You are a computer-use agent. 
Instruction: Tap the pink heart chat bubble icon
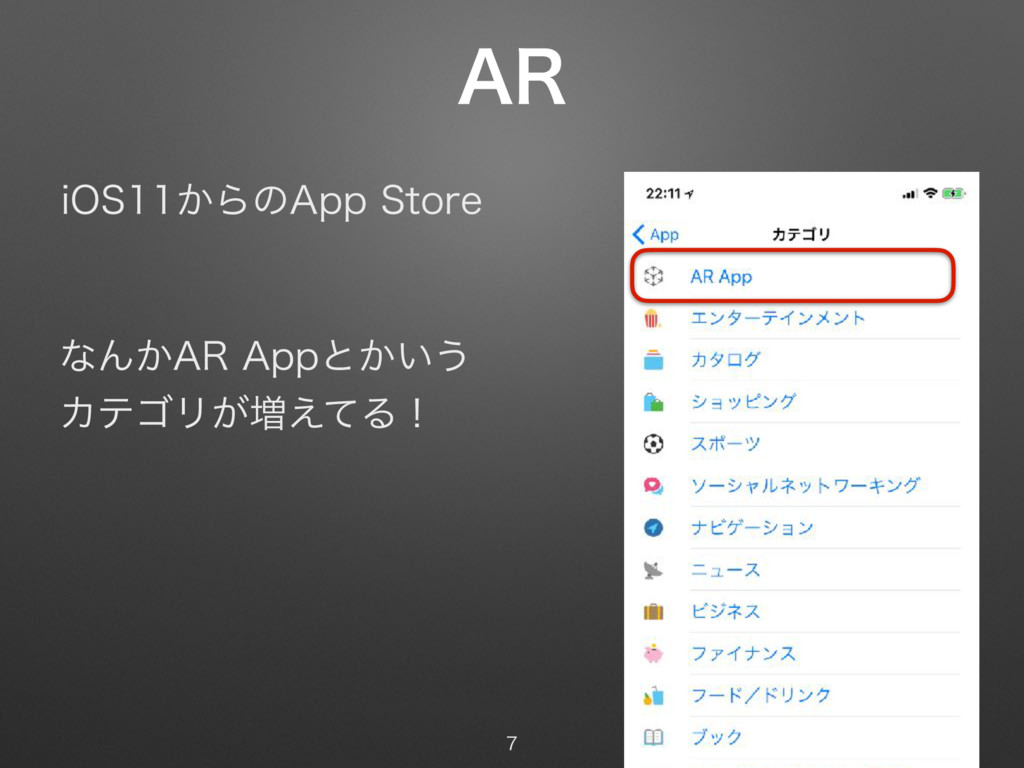tap(653, 486)
